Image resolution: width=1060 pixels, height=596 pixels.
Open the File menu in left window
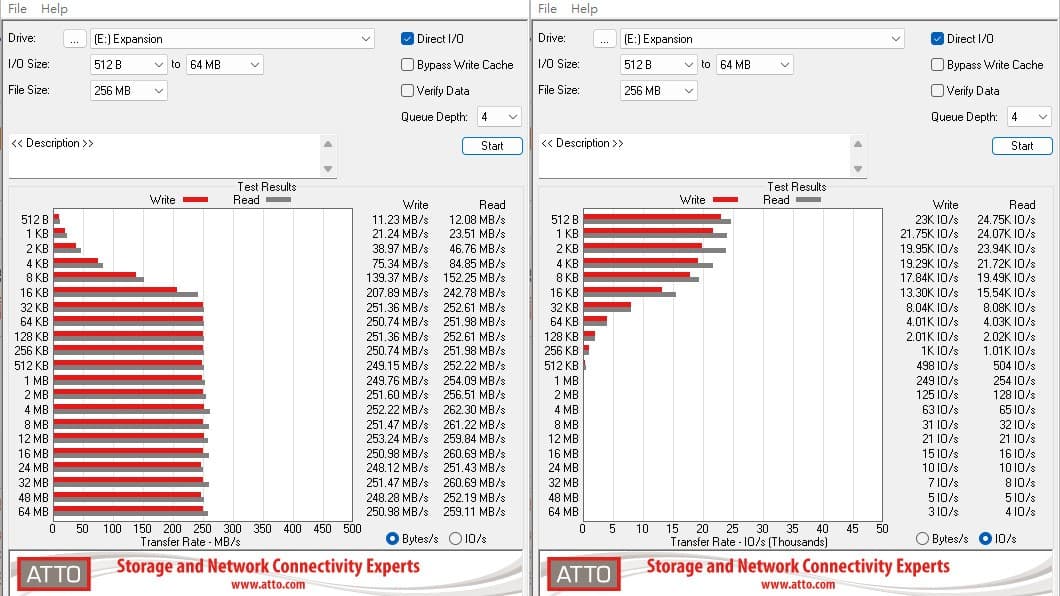coord(18,9)
